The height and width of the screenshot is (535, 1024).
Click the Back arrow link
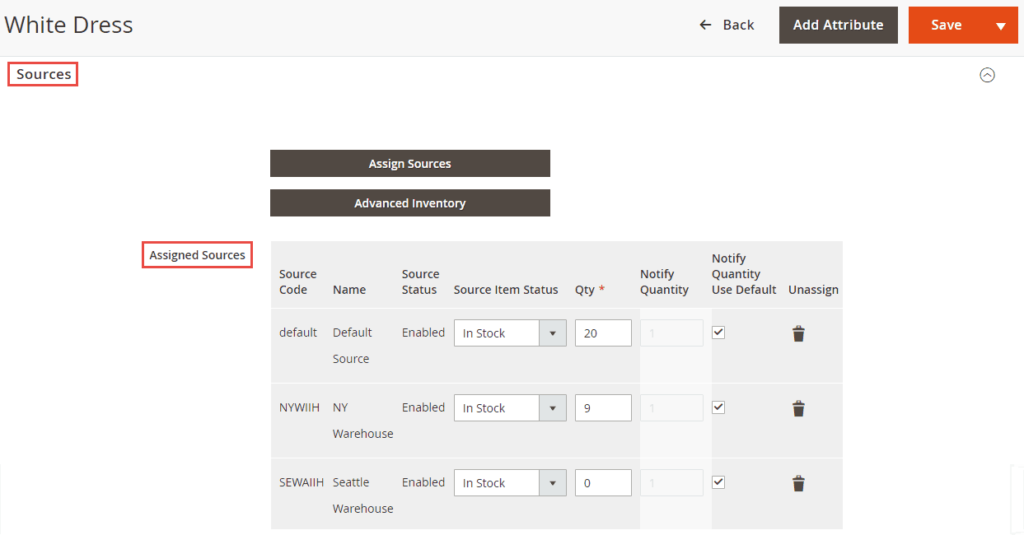point(727,25)
